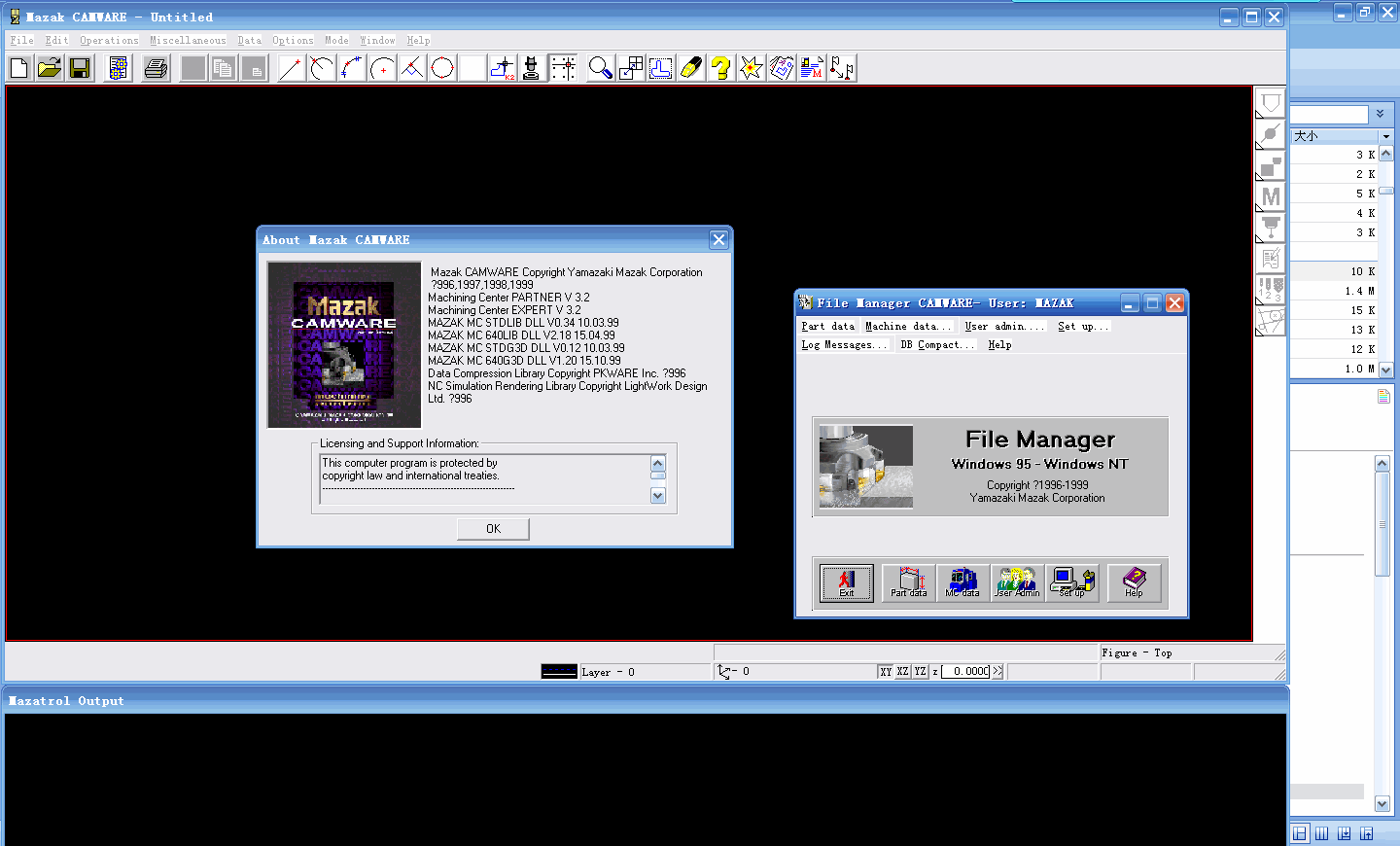Print using the printer icon
This screenshot has width=1400, height=846.
156,68
